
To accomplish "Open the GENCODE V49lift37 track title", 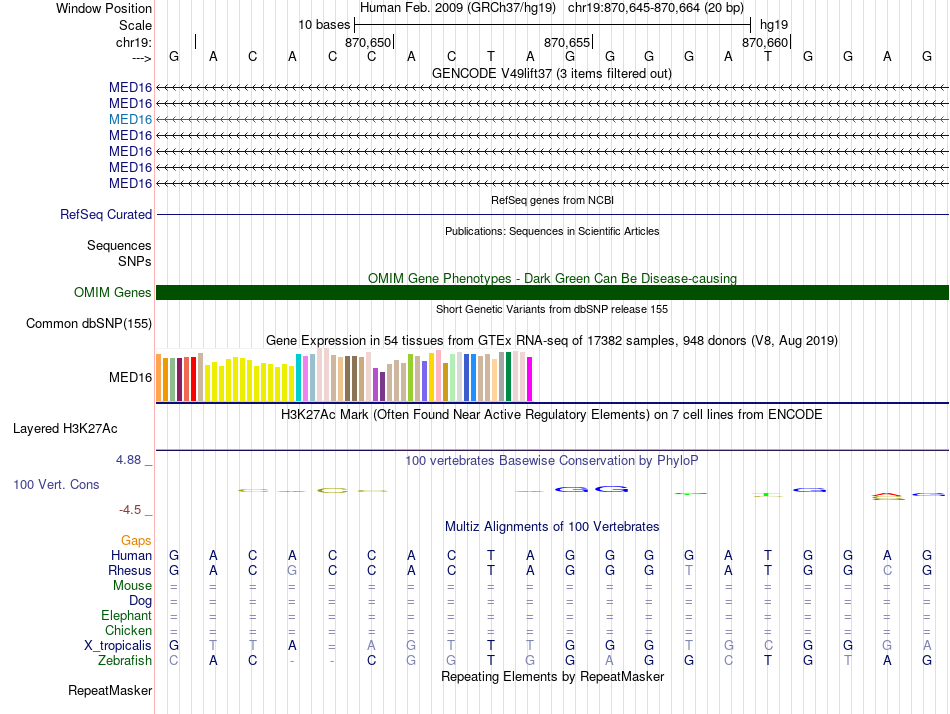I will 551,73.
